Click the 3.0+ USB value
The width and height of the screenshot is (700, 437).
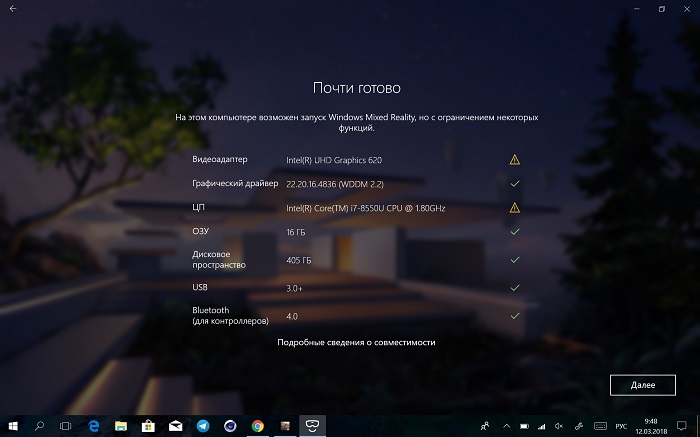294,288
